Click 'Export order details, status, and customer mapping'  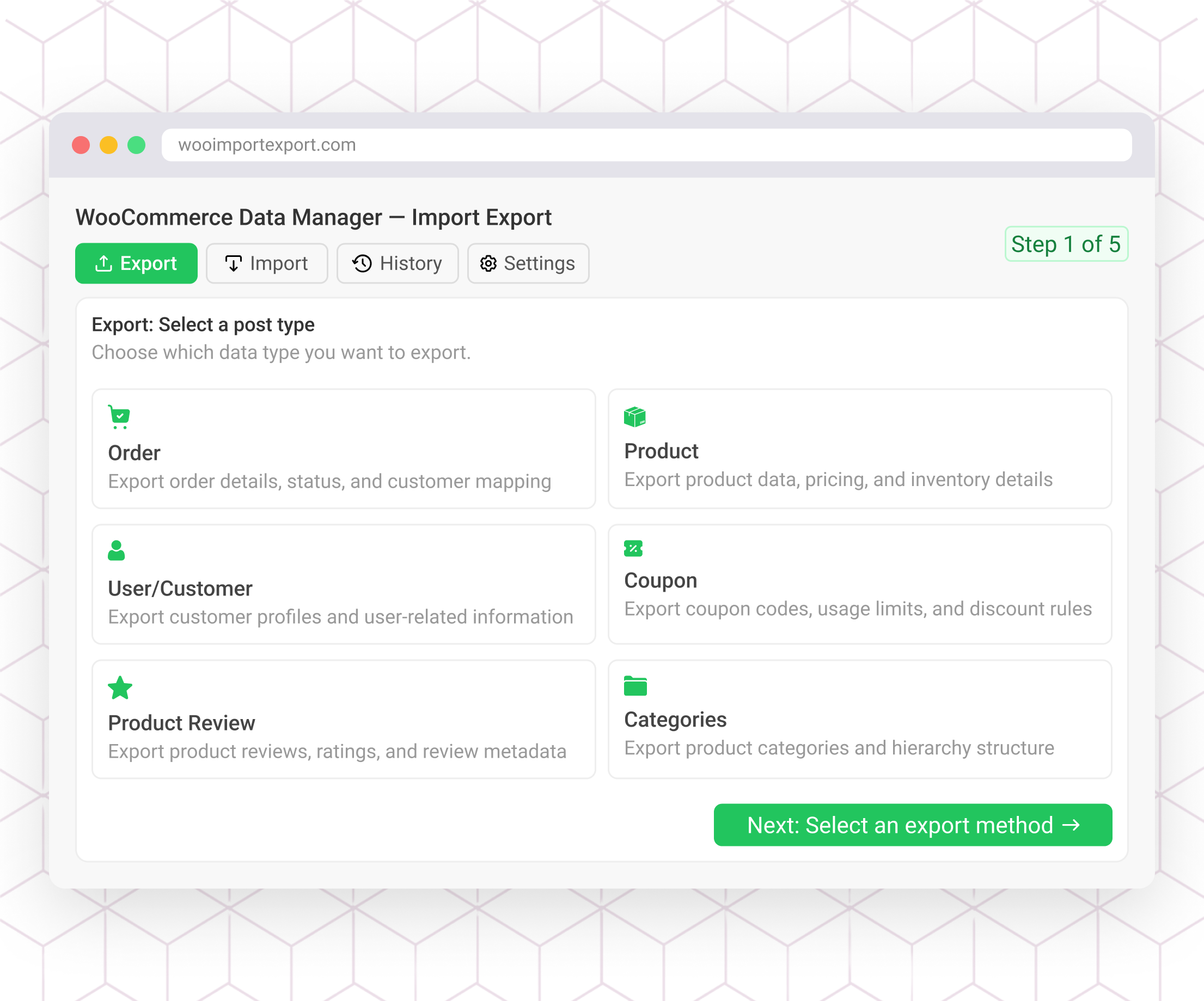coord(329,481)
